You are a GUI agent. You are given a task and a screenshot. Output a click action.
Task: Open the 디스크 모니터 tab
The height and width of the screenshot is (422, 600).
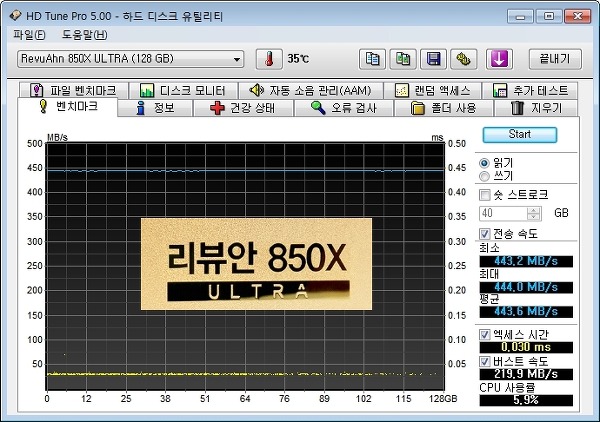pyautogui.click(x=183, y=90)
